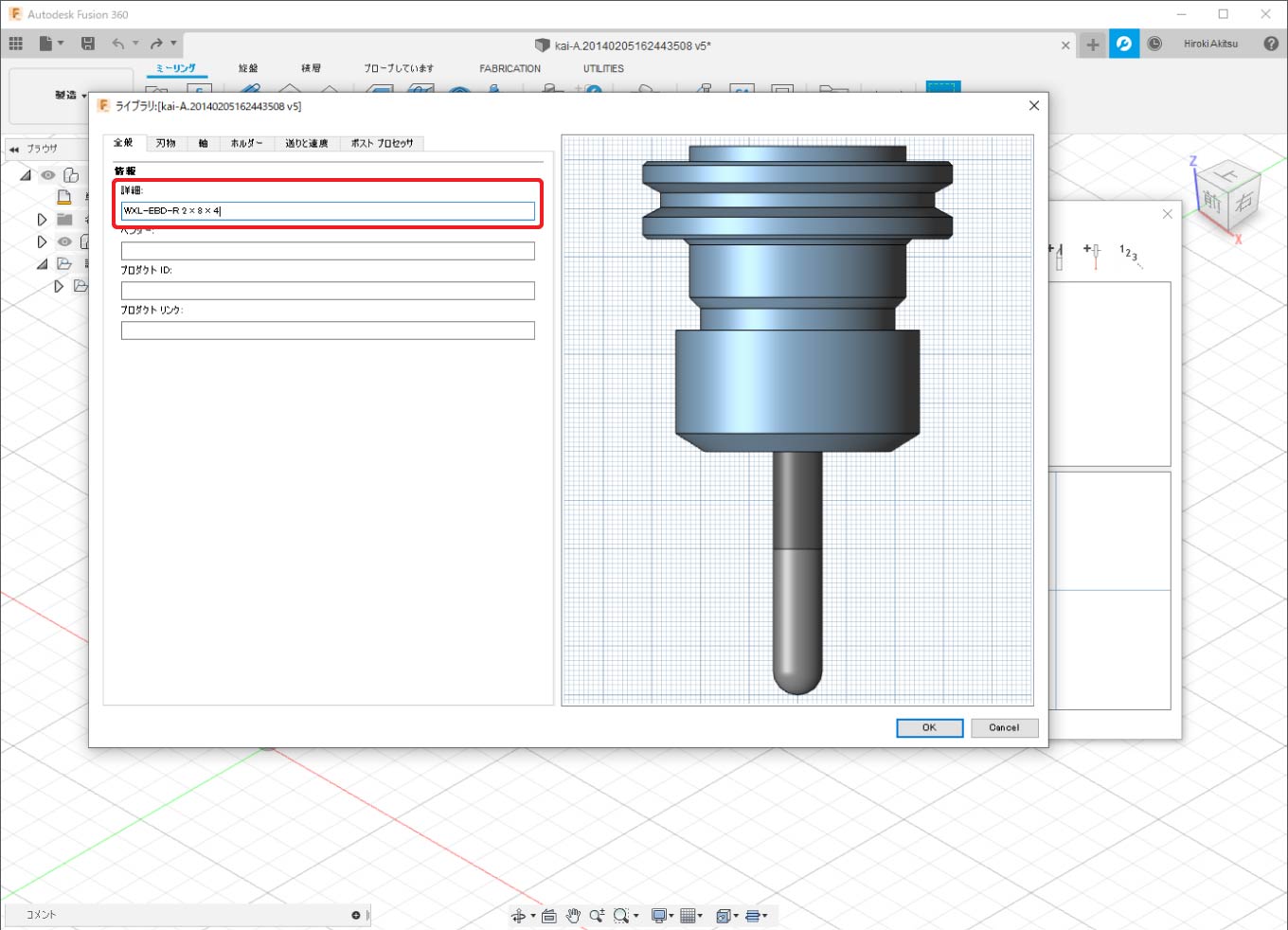Open the 製造 workspace dropdown

pos(70,96)
